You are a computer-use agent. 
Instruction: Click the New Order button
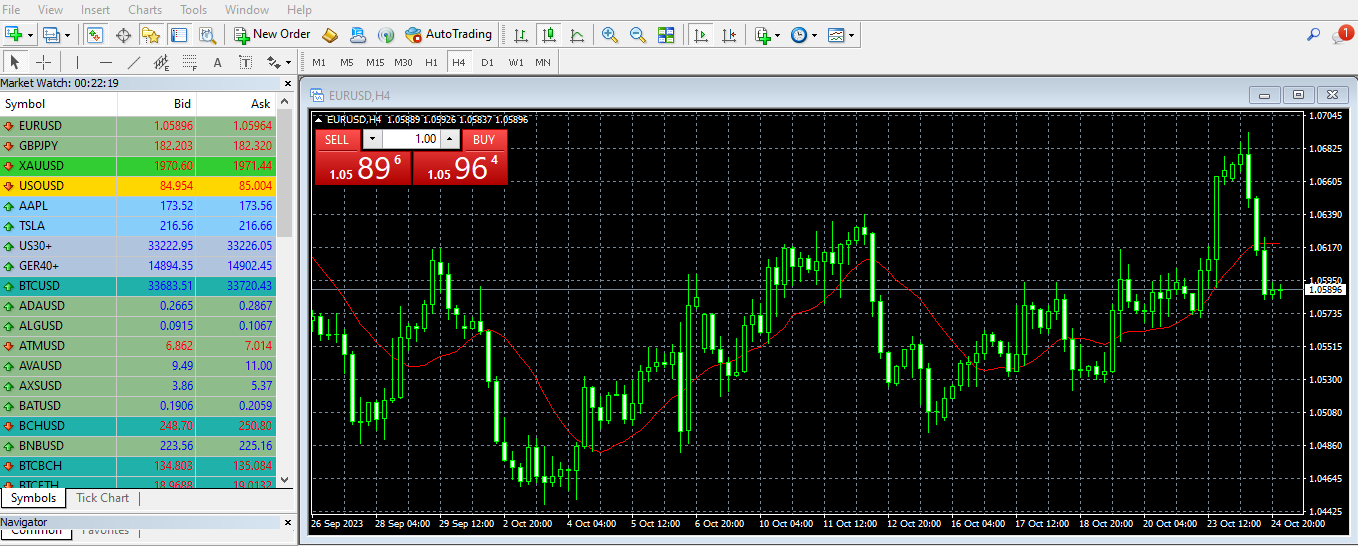click(272, 35)
